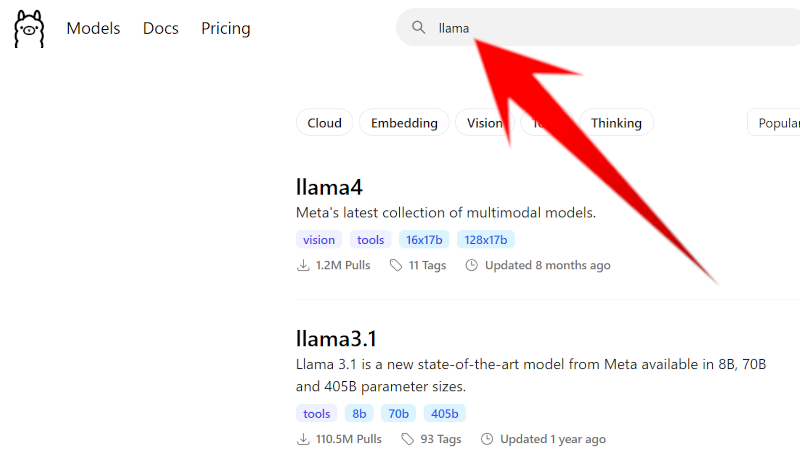Toggle the Thinking filter chip
The height and width of the screenshot is (450, 800).
pyautogui.click(x=616, y=123)
